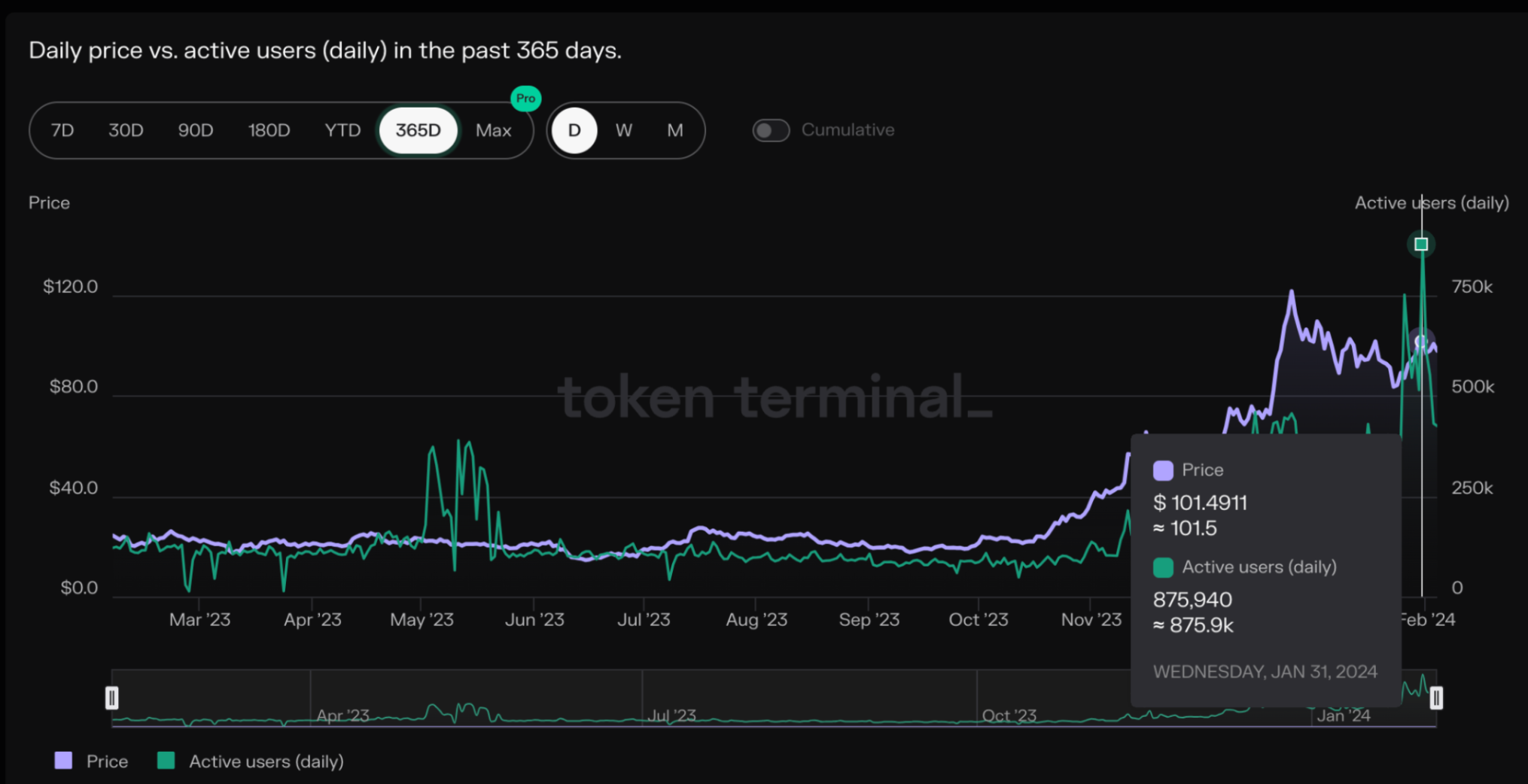Click Apr '23 in the range navigator
1528x784 pixels.
(x=342, y=716)
